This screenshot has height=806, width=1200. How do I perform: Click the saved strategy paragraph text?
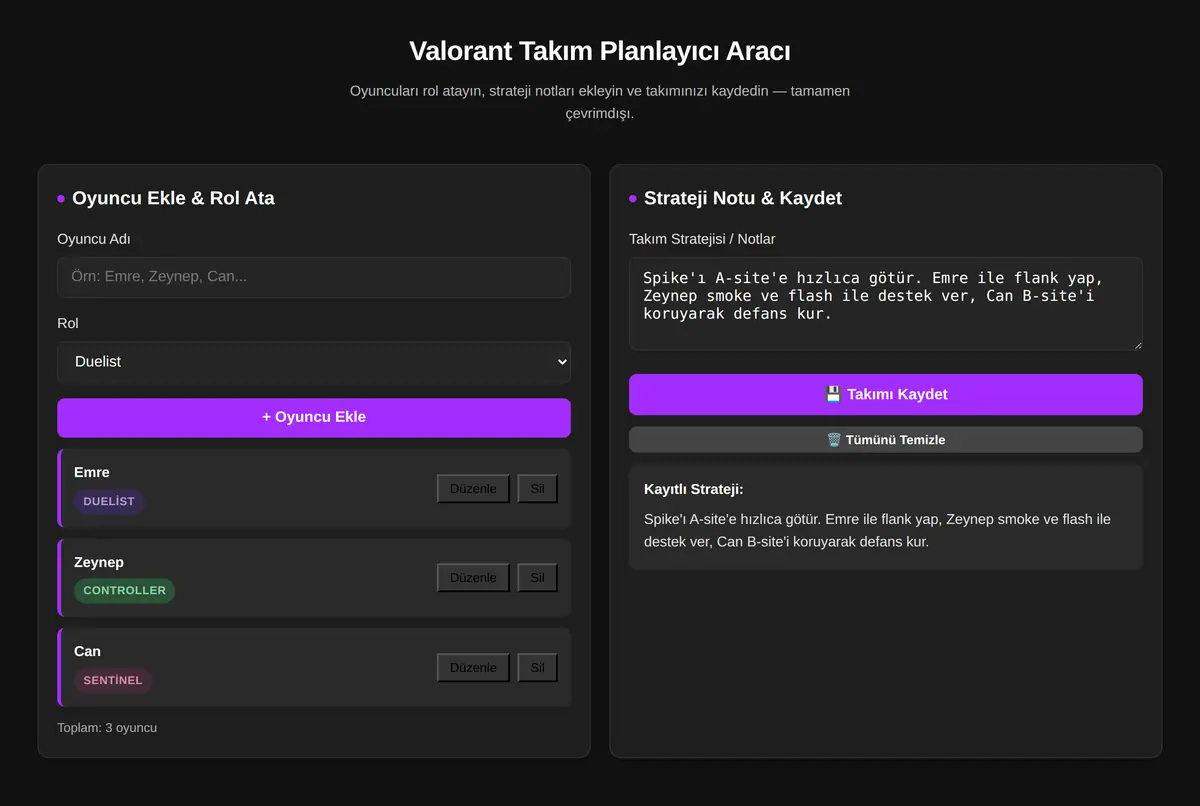(x=877, y=530)
